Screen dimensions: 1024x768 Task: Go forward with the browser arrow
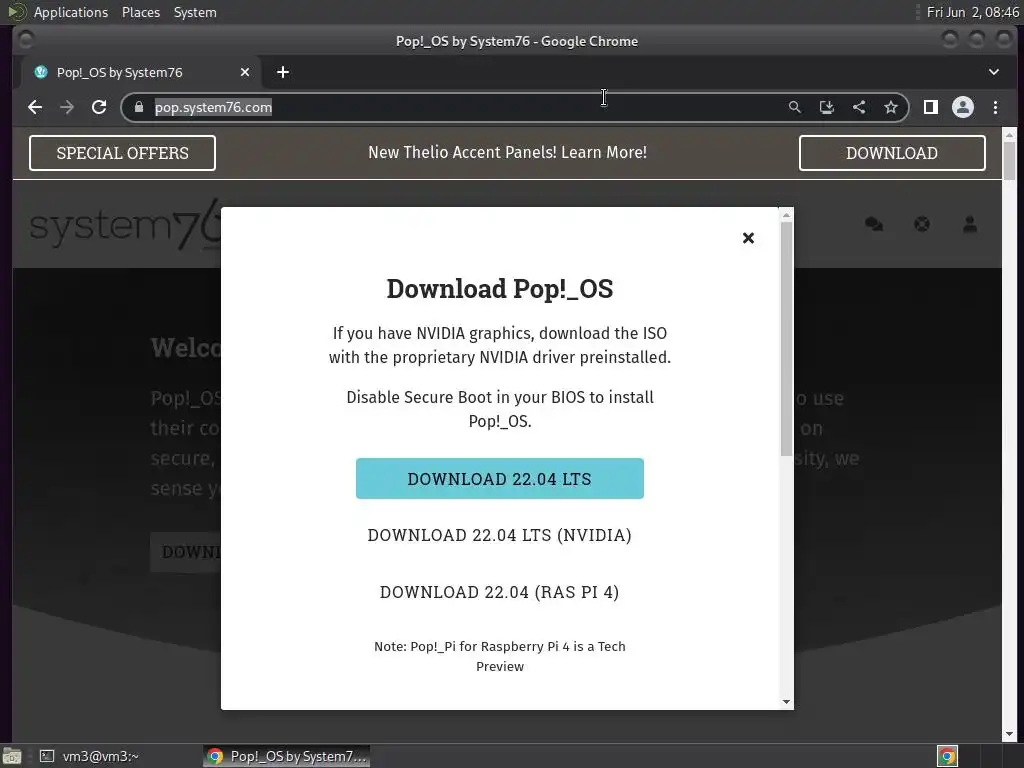point(67,107)
